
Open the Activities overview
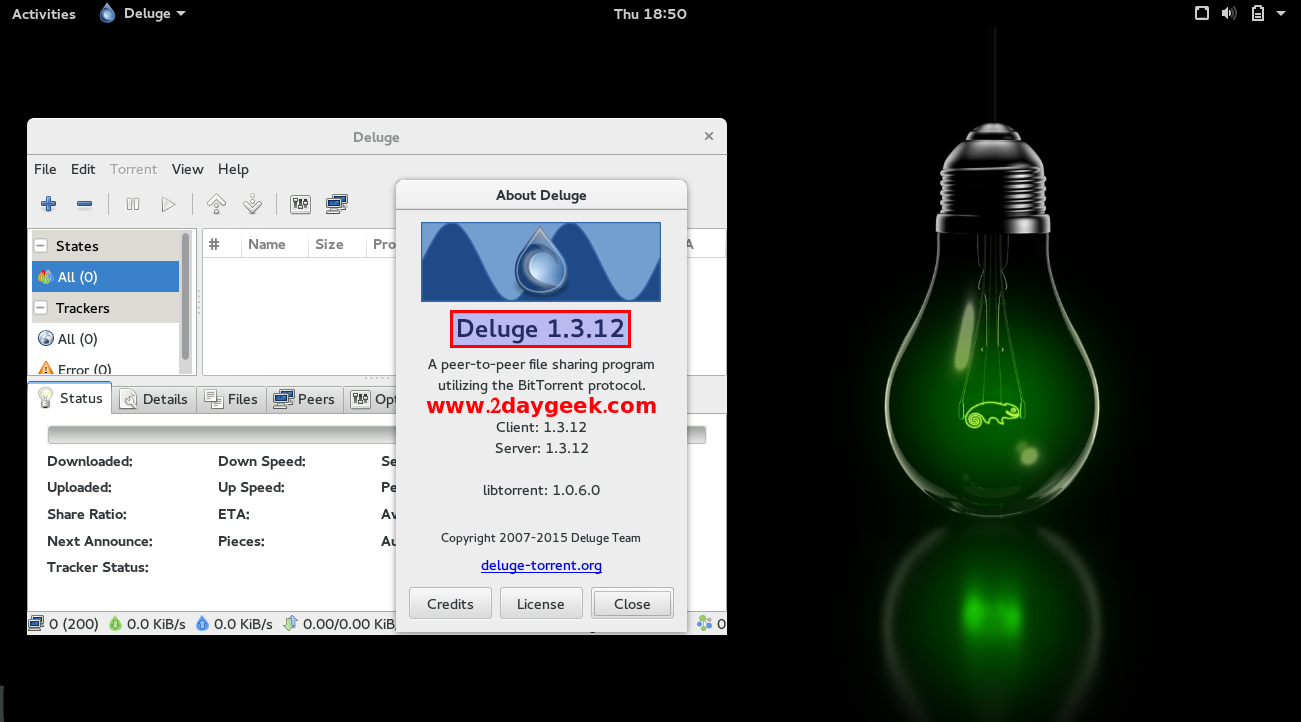click(44, 14)
